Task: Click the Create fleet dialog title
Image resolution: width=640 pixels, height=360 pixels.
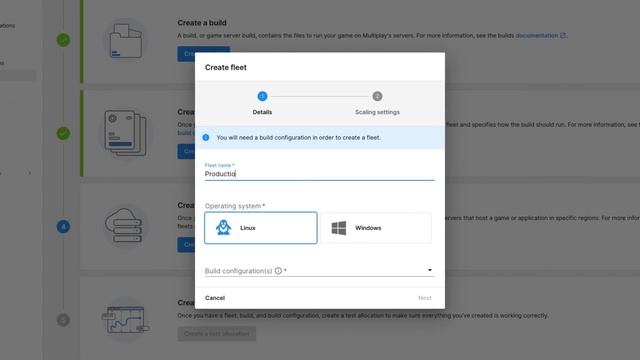Action: pos(226,67)
